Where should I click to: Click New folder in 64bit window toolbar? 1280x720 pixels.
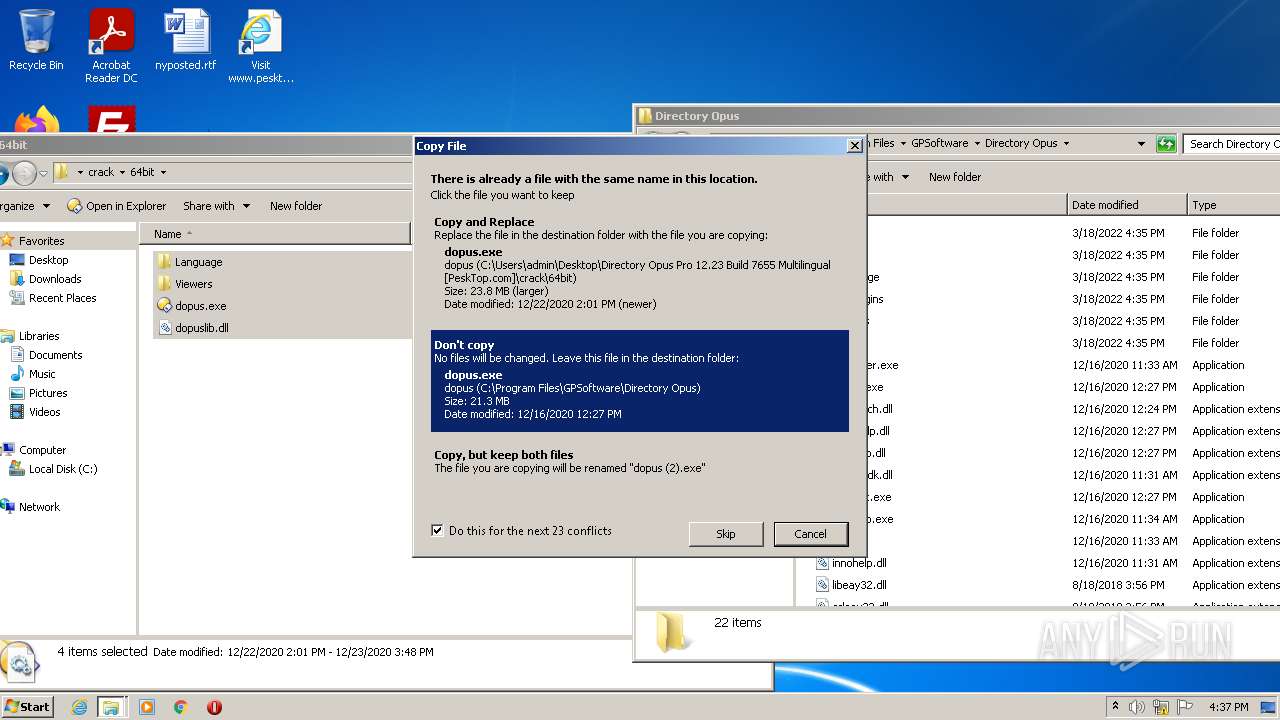pos(296,206)
